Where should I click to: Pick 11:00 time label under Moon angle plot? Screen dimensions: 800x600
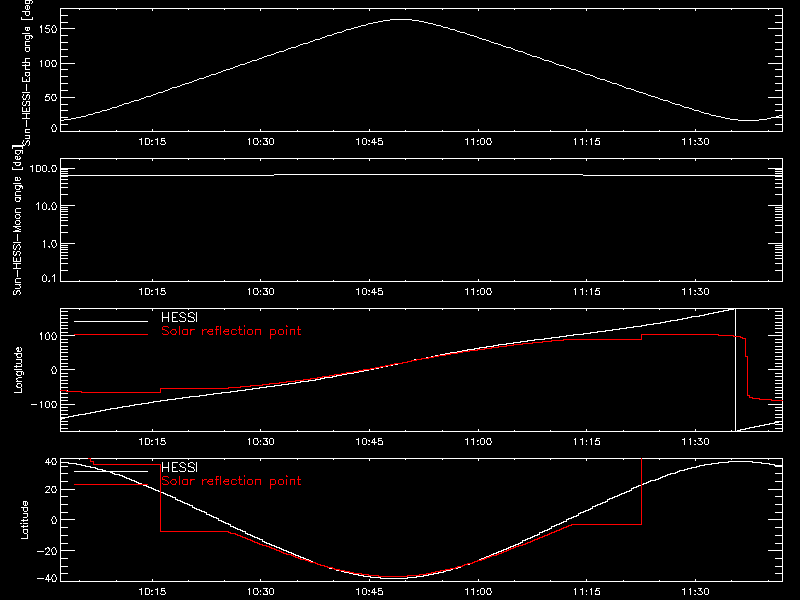(478, 291)
